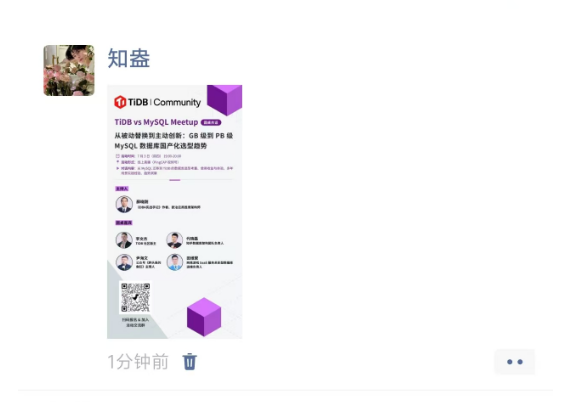The height and width of the screenshot is (402, 573).
Task: Click the purple guests section label
Action: (124, 223)
